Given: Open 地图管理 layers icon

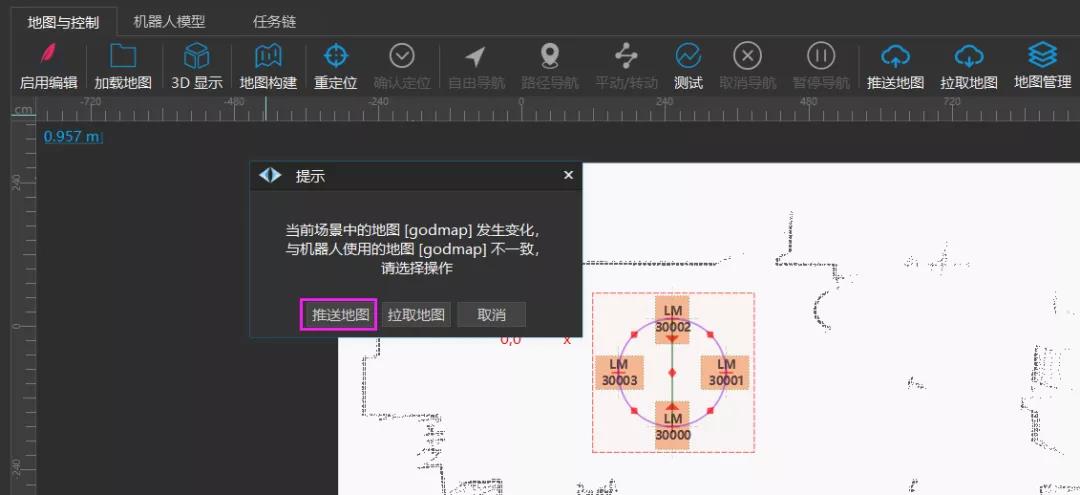Looking at the screenshot, I should tap(1042, 56).
